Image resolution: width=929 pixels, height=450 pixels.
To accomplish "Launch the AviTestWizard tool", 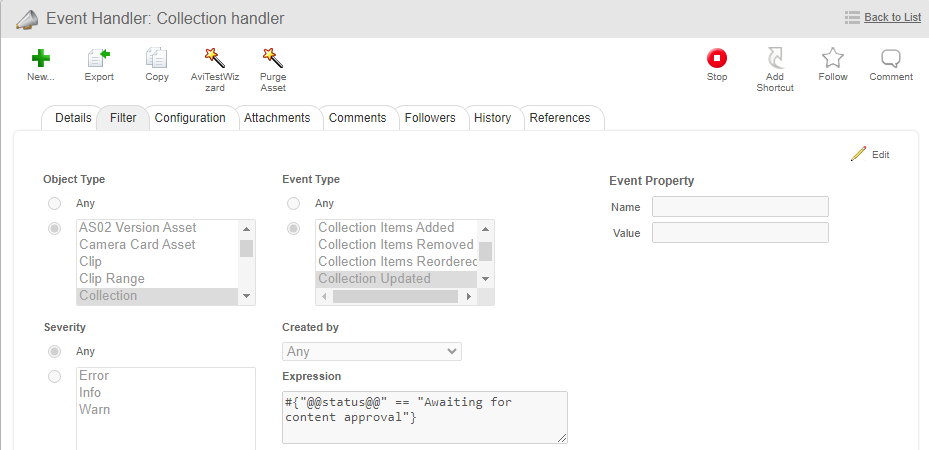I will point(214,59).
